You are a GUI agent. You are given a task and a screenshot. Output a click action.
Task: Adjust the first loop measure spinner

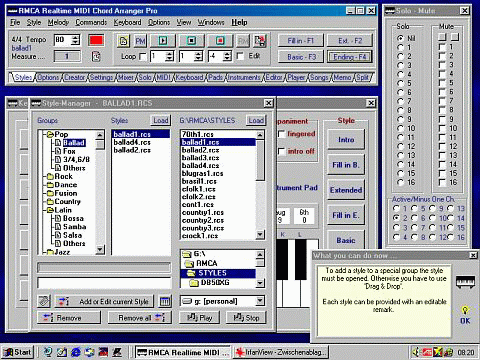[169, 56]
